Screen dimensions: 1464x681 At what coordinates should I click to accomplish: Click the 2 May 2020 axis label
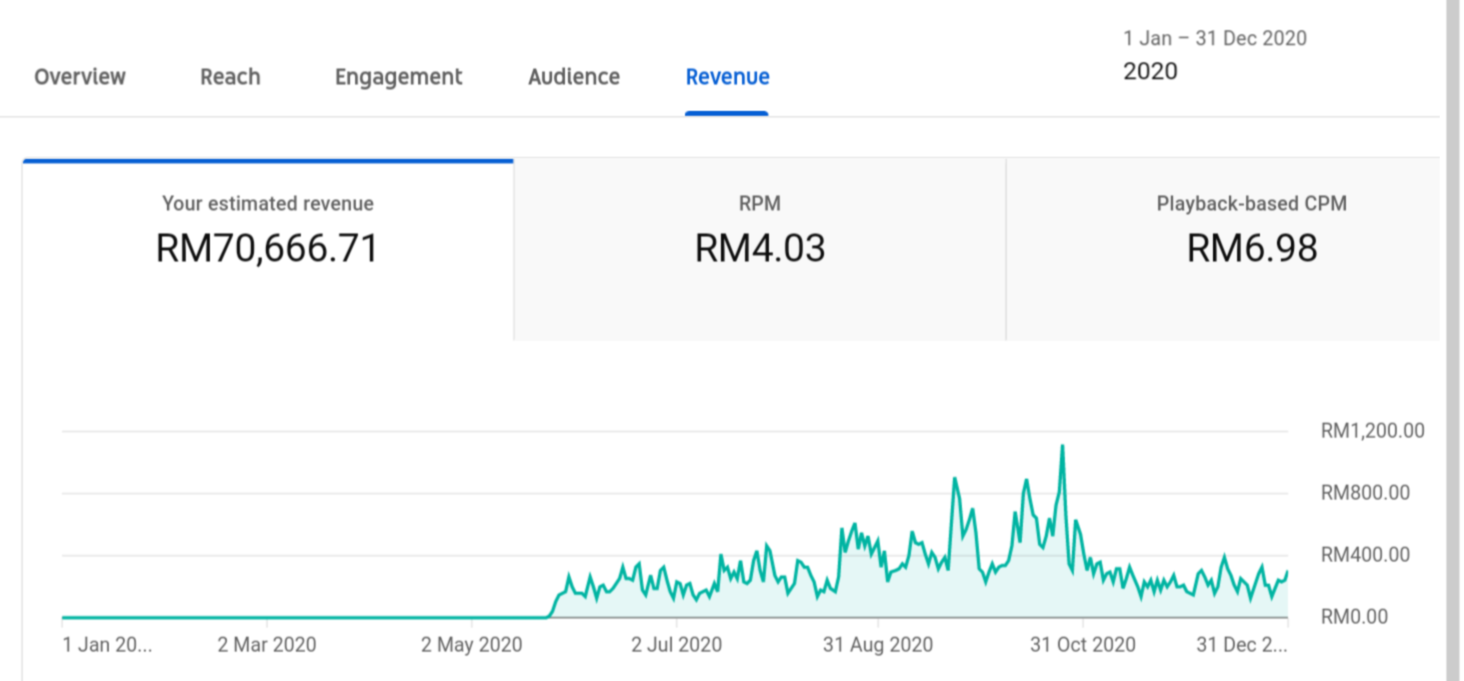point(471,645)
